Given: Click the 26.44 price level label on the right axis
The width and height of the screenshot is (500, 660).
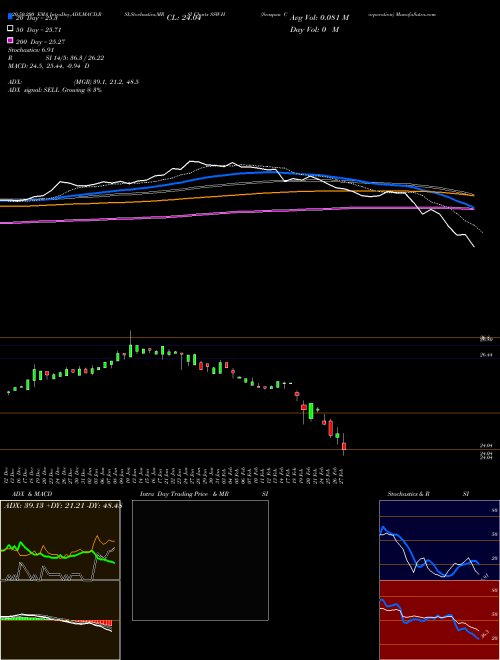Looking at the screenshot, I should tap(486, 355).
